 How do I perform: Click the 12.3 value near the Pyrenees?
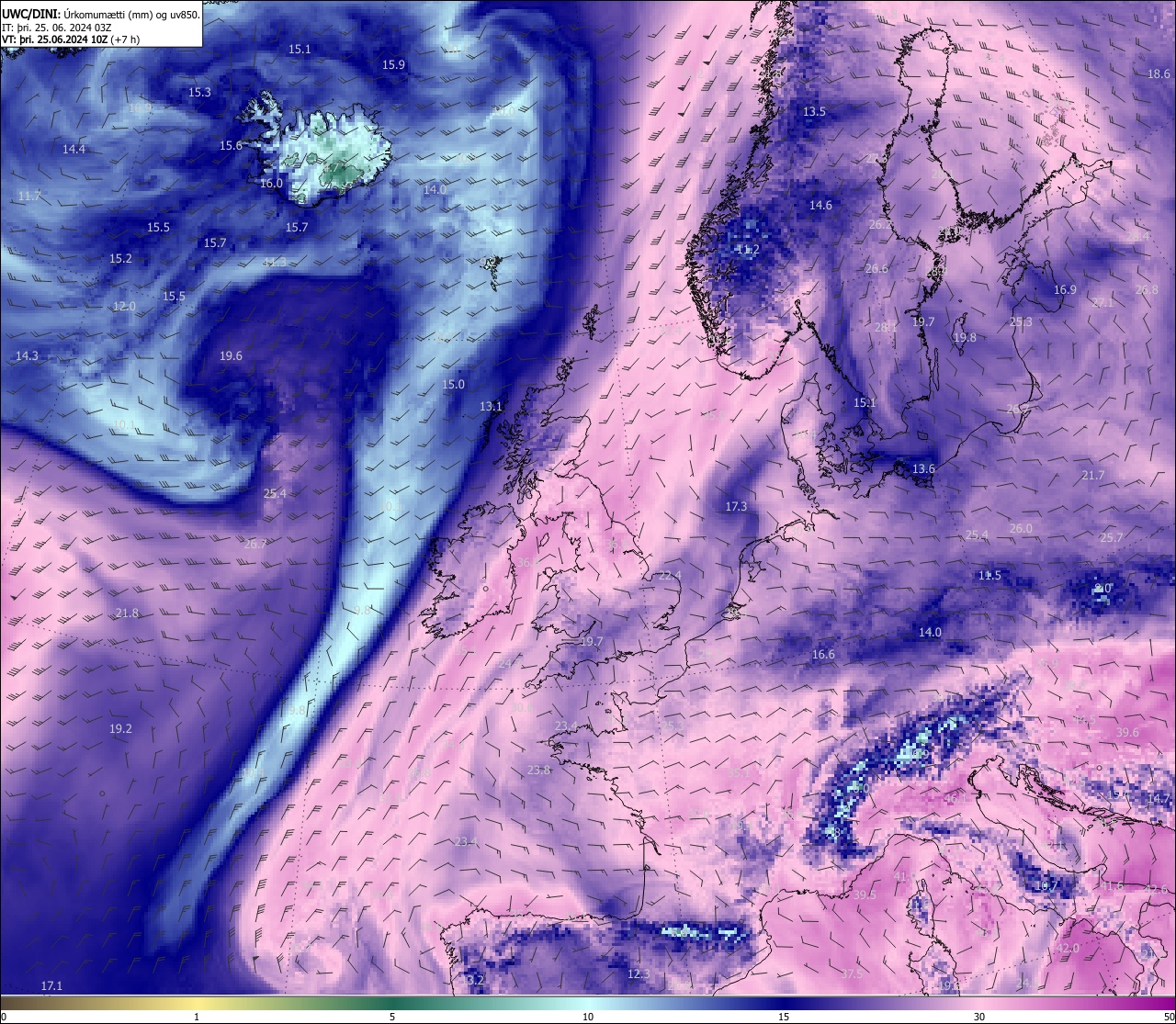639,973
